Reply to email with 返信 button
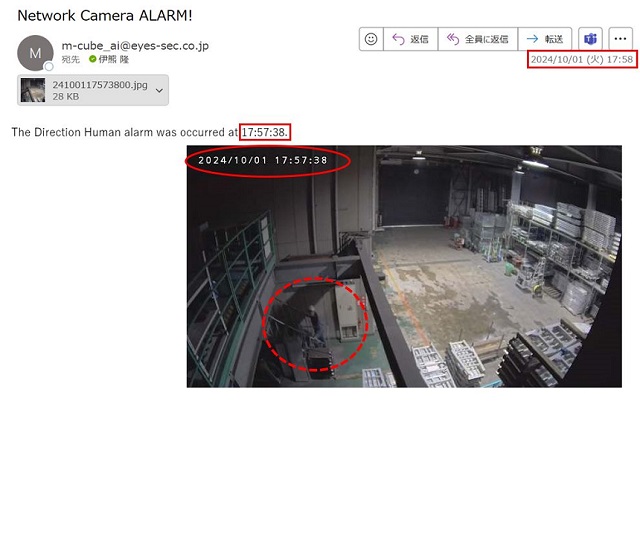The image size is (640, 535). pos(411,39)
